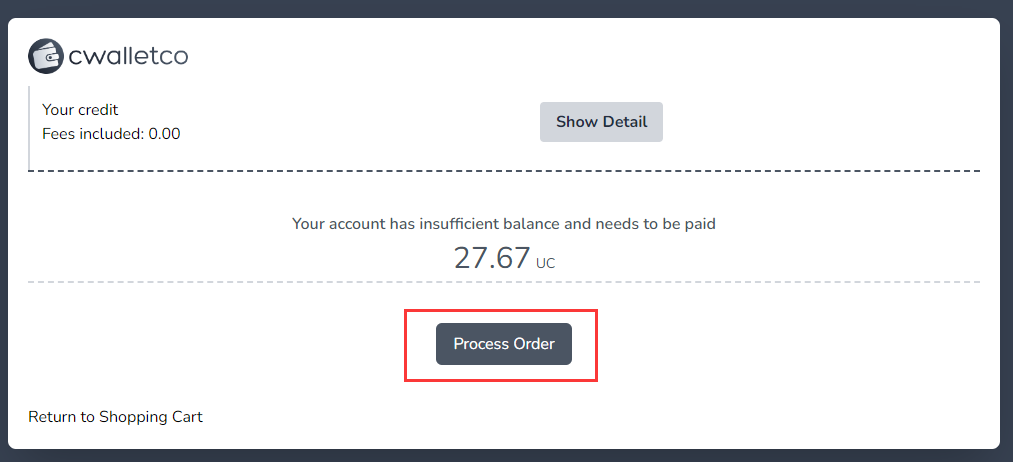
Task: Click the cwalletco wallet logo icon
Action: point(46,56)
